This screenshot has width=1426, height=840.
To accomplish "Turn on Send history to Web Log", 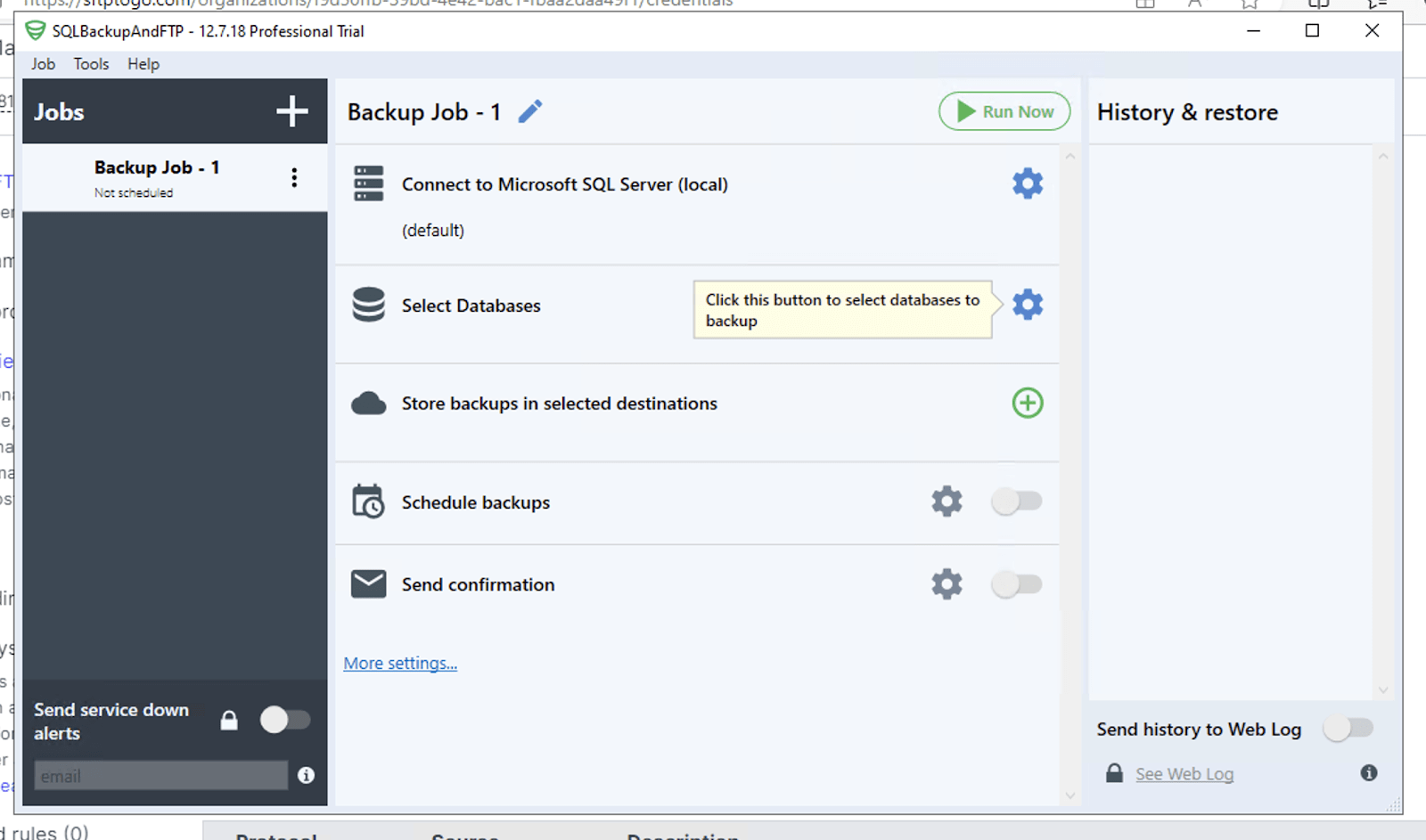I will click(x=1348, y=728).
